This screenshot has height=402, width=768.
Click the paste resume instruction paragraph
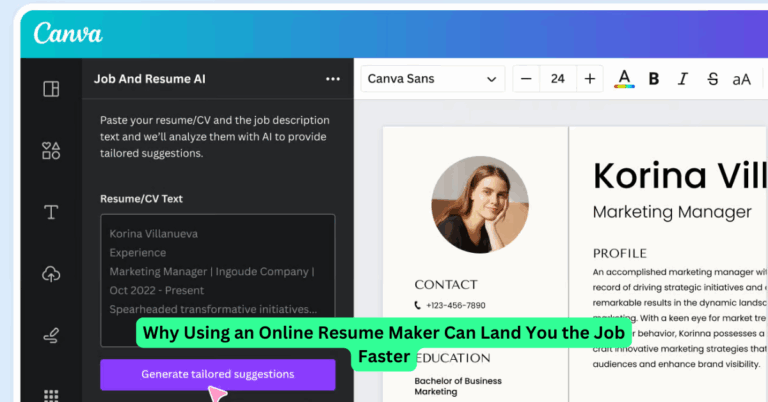pos(215,137)
